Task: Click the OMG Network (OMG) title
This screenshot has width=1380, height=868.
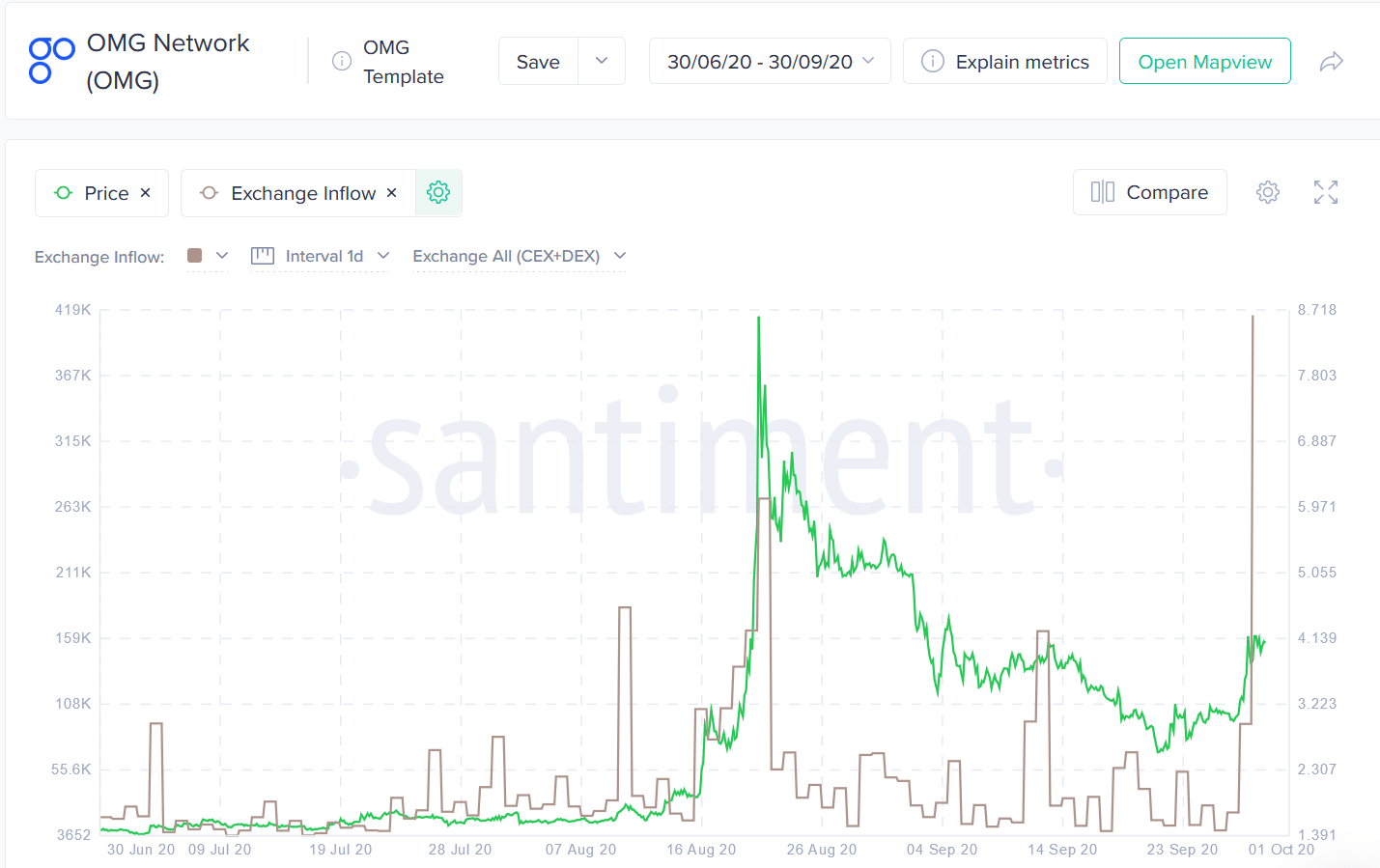Action: coord(168,61)
